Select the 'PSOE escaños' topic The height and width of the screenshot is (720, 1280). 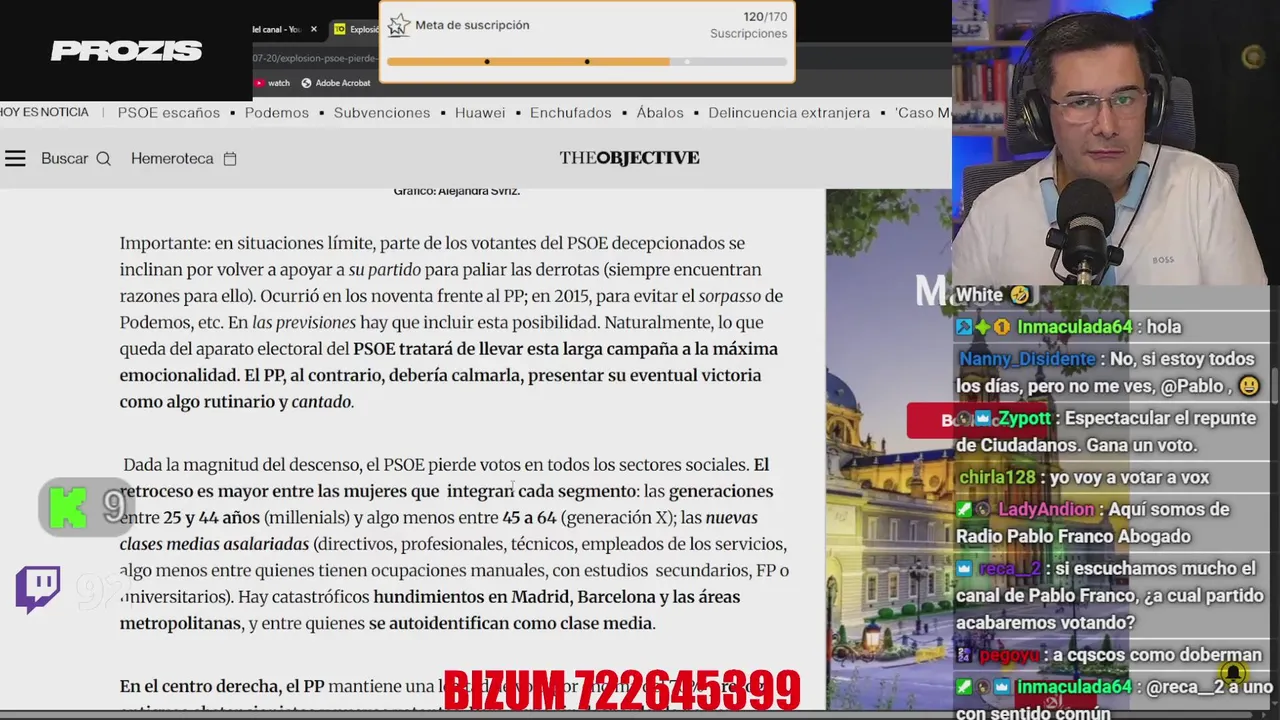click(x=169, y=113)
